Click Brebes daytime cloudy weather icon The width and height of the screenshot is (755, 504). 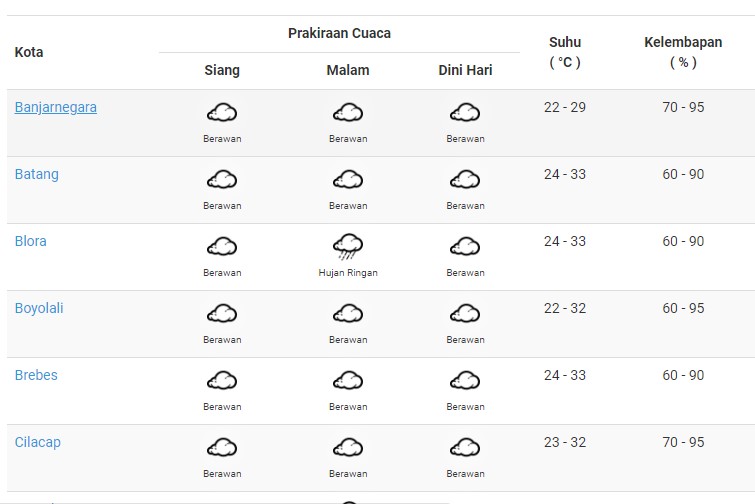click(221, 381)
